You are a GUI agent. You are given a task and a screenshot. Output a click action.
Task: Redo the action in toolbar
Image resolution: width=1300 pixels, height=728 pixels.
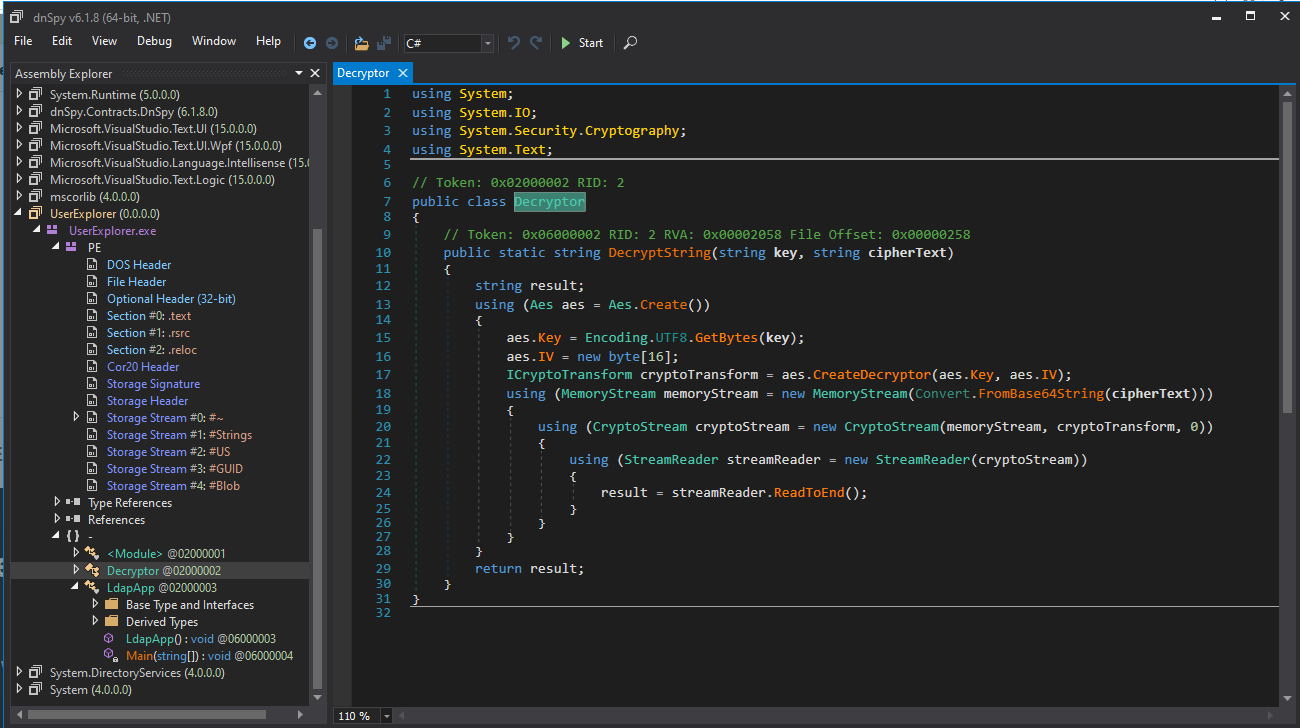click(x=536, y=43)
